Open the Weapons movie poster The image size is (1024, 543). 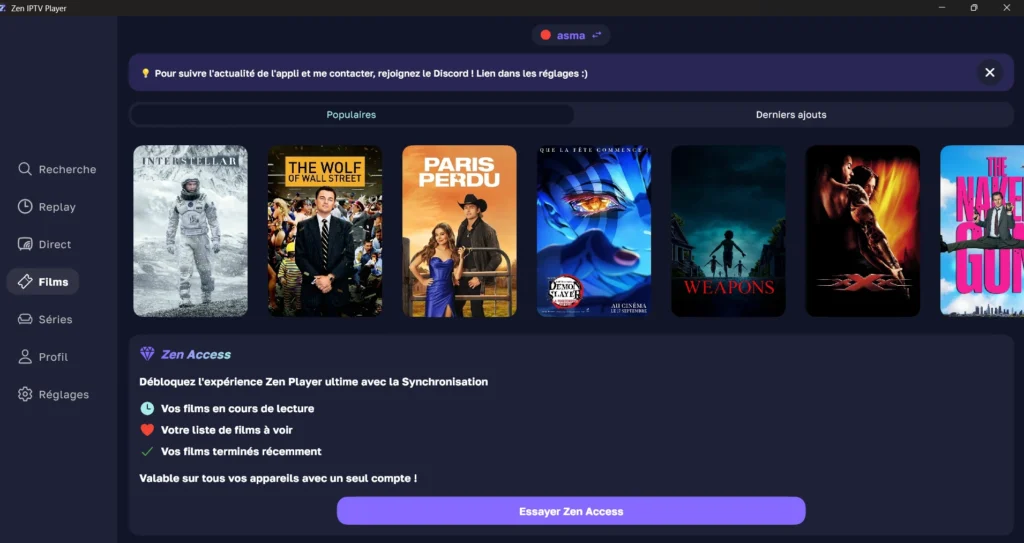[728, 231]
